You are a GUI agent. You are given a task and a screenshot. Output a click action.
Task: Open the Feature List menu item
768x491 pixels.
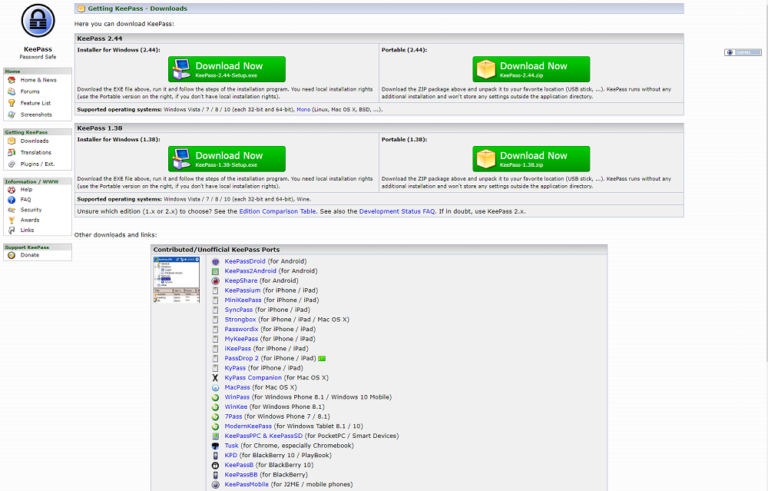coord(35,103)
